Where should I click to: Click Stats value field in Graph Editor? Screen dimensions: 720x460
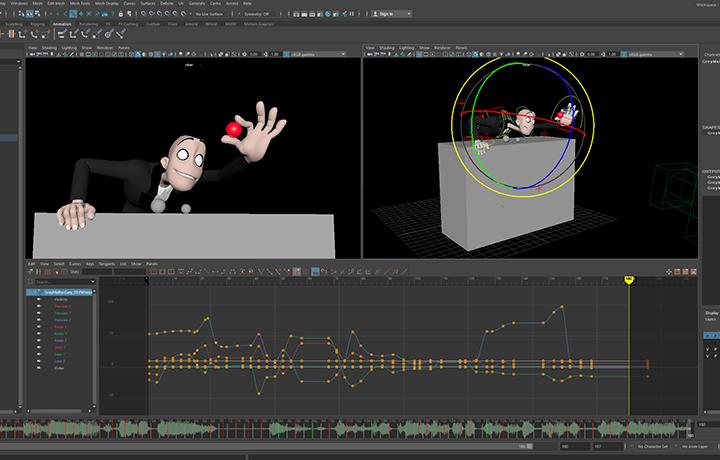click(97, 272)
